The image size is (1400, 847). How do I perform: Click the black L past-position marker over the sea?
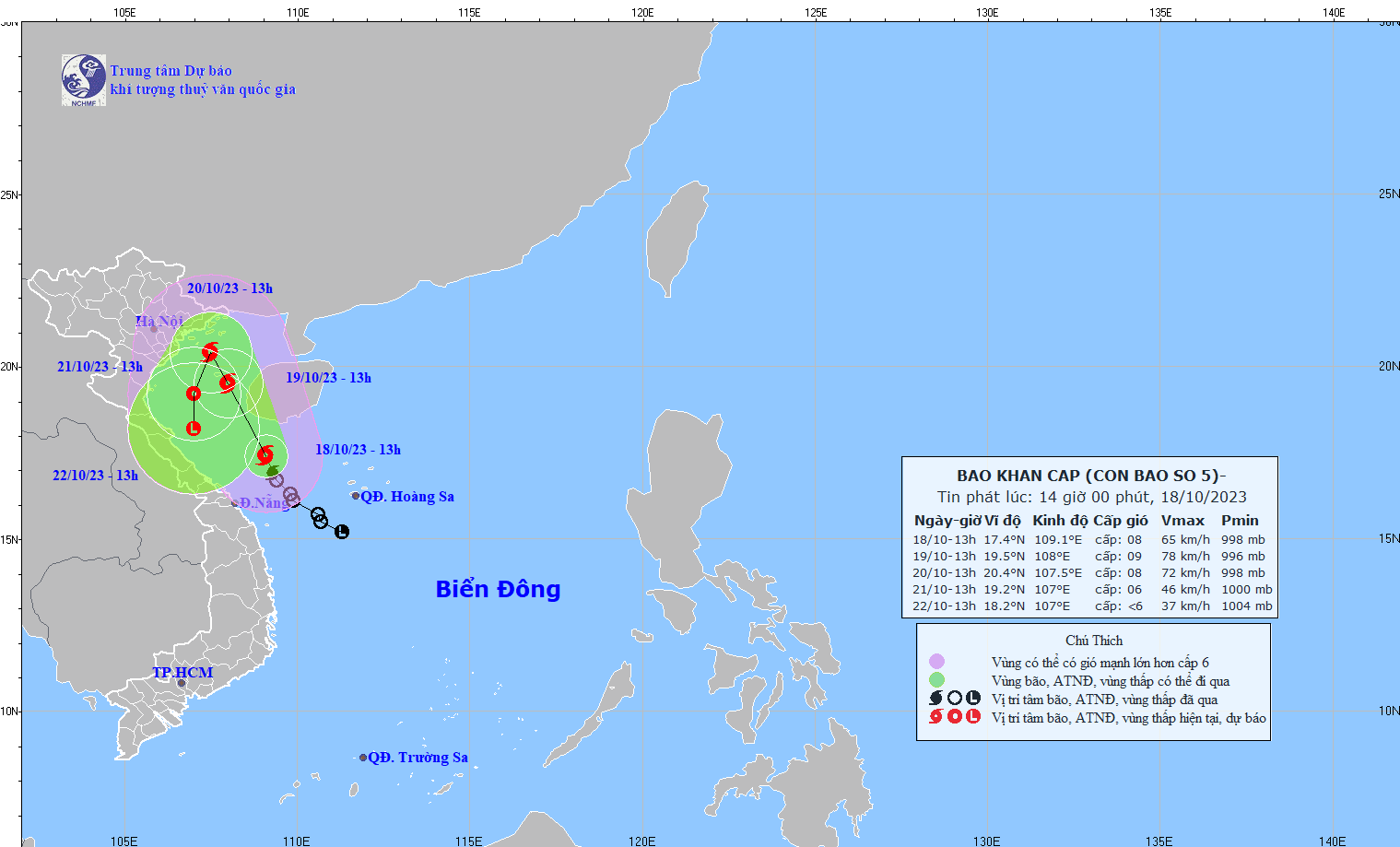tap(342, 532)
